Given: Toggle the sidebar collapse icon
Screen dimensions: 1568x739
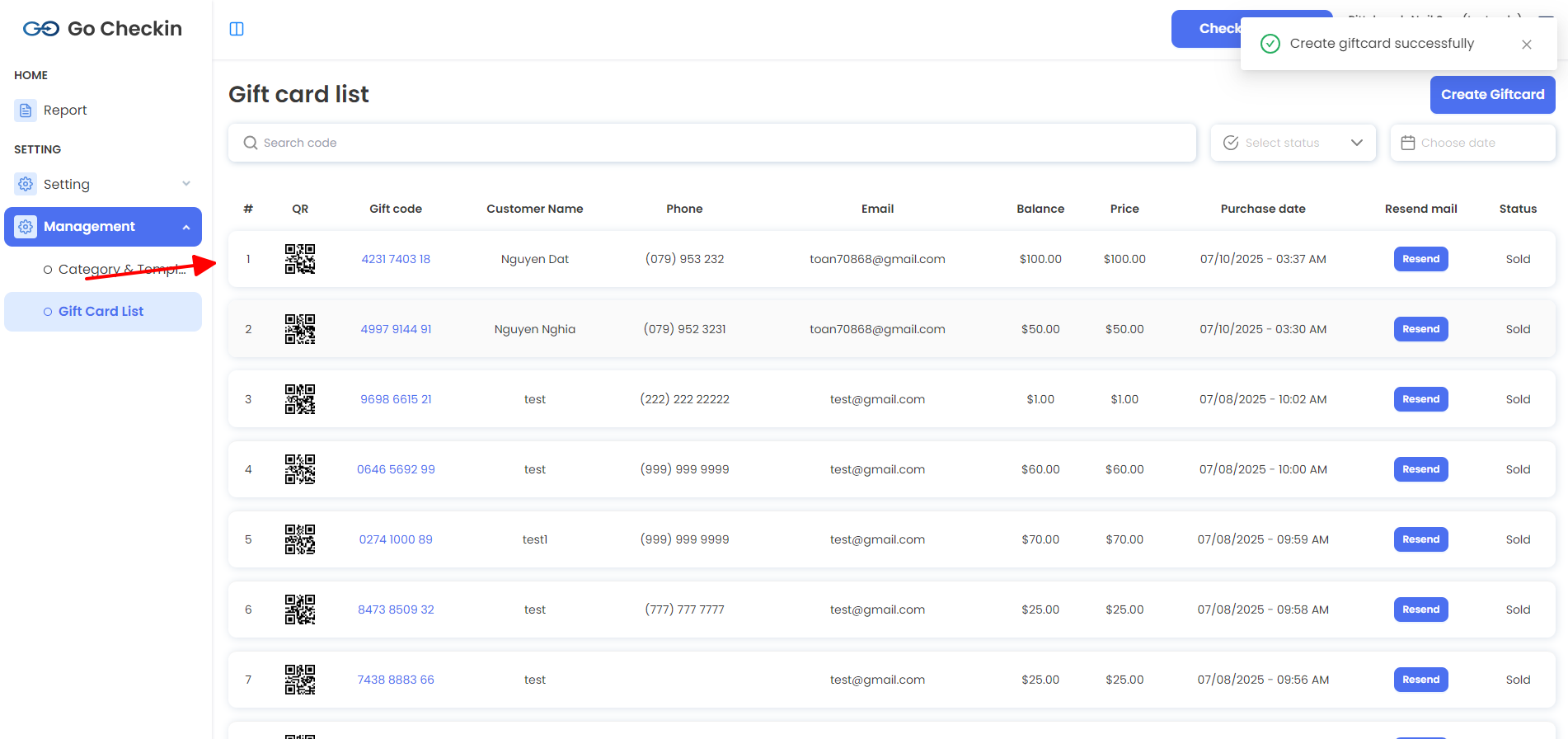Looking at the screenshot, I should (237, 29).
